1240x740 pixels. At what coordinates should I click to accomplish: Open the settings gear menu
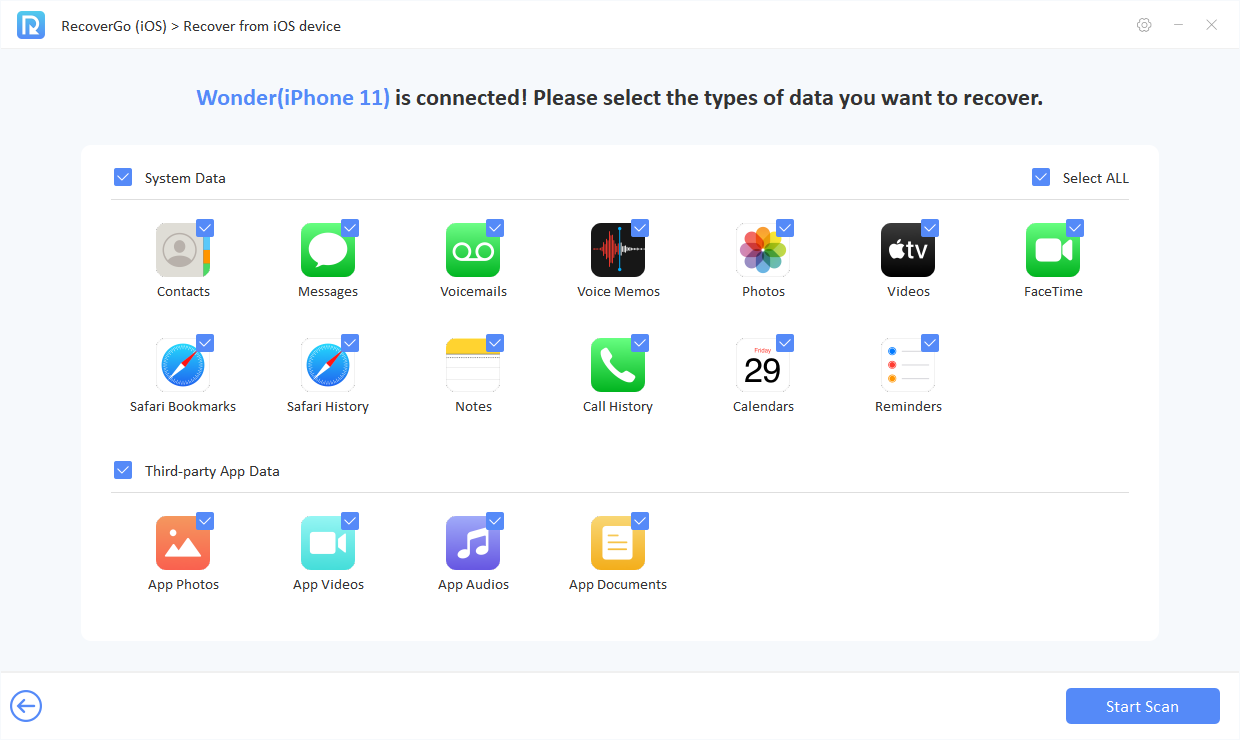[1144, 25]
